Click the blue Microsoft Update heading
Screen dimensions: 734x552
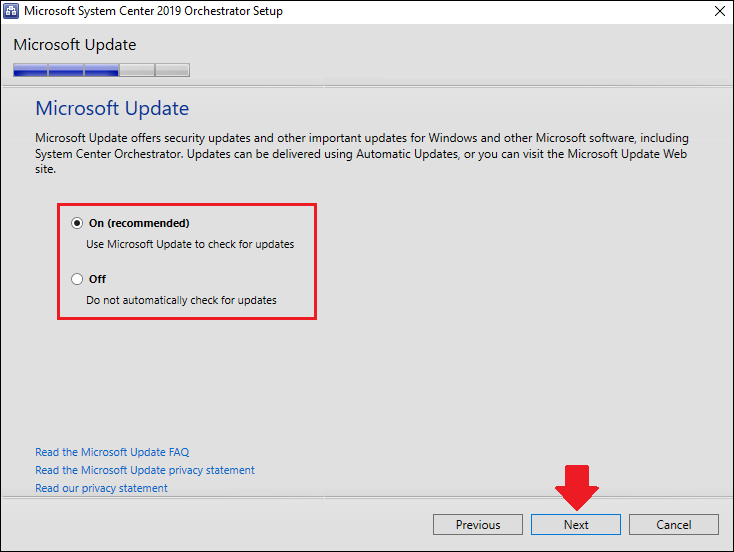(x=112, y=108)
